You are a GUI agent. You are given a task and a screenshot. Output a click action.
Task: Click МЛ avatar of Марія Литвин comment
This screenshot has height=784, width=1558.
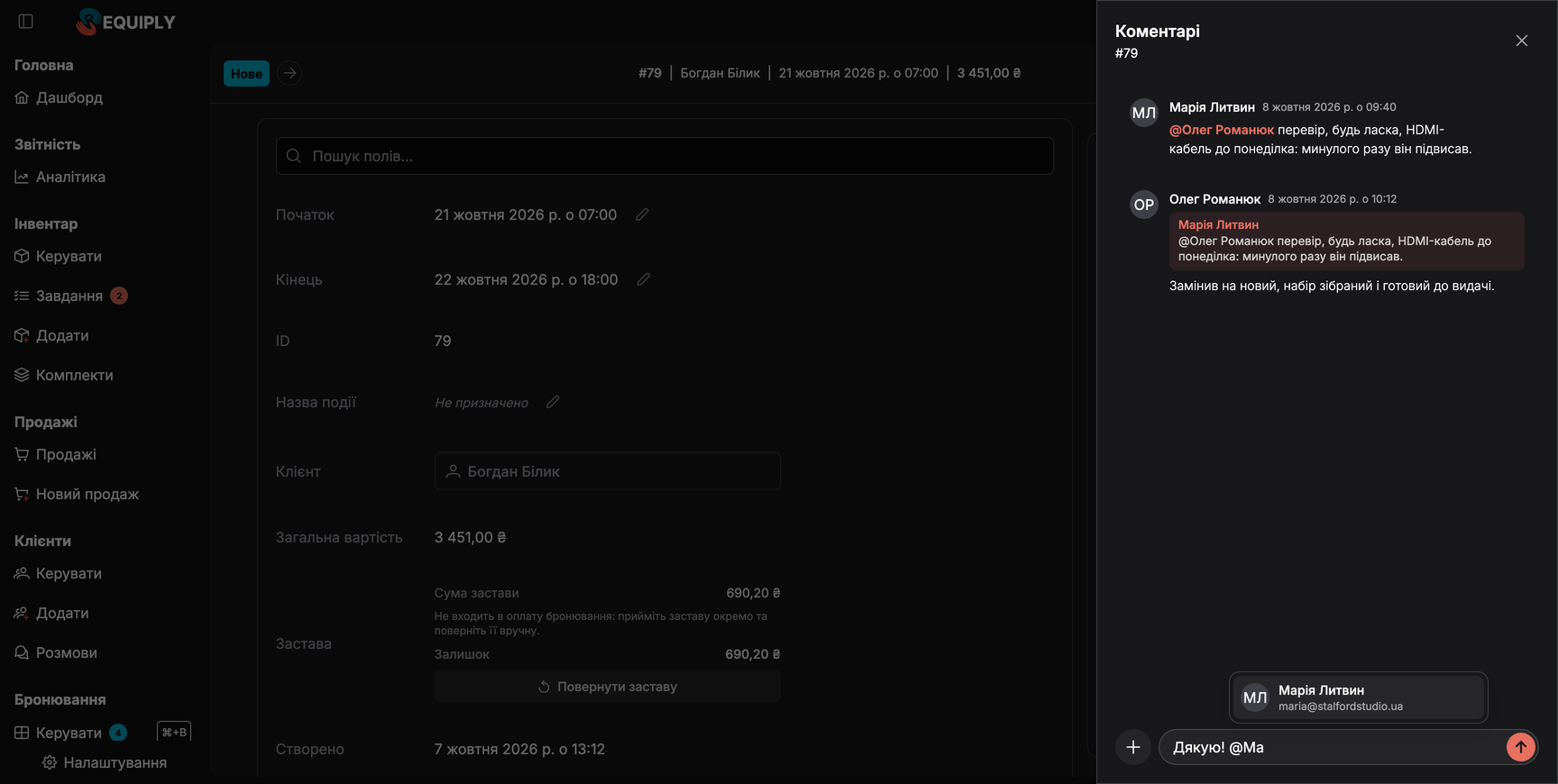tap(1144, 113)
